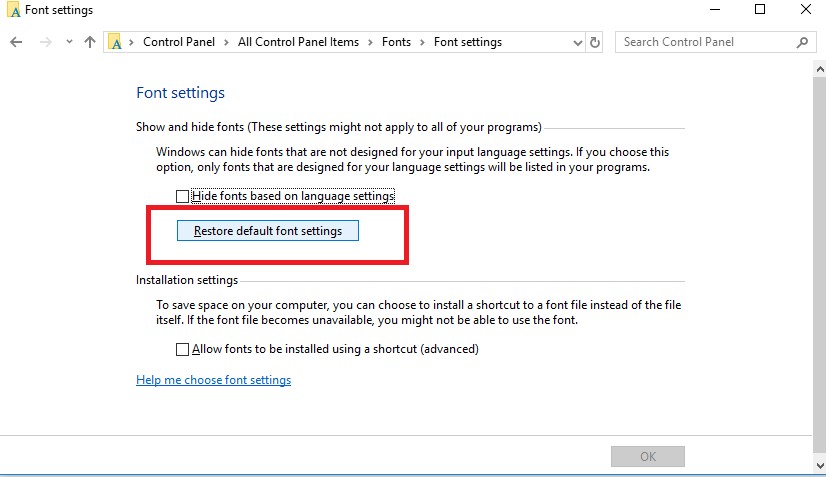Viewport: 829px width, 477px height.
Task: Open Help me choose font settings link
Action: click(213, 380)
